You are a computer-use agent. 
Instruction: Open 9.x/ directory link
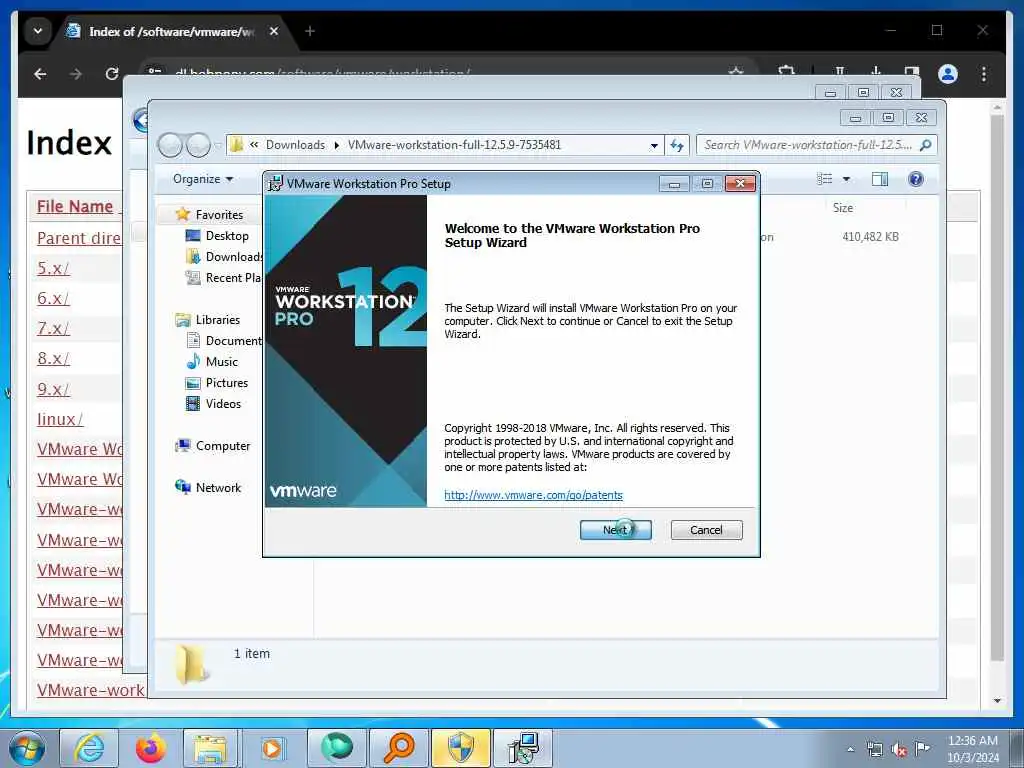(53, 389)
